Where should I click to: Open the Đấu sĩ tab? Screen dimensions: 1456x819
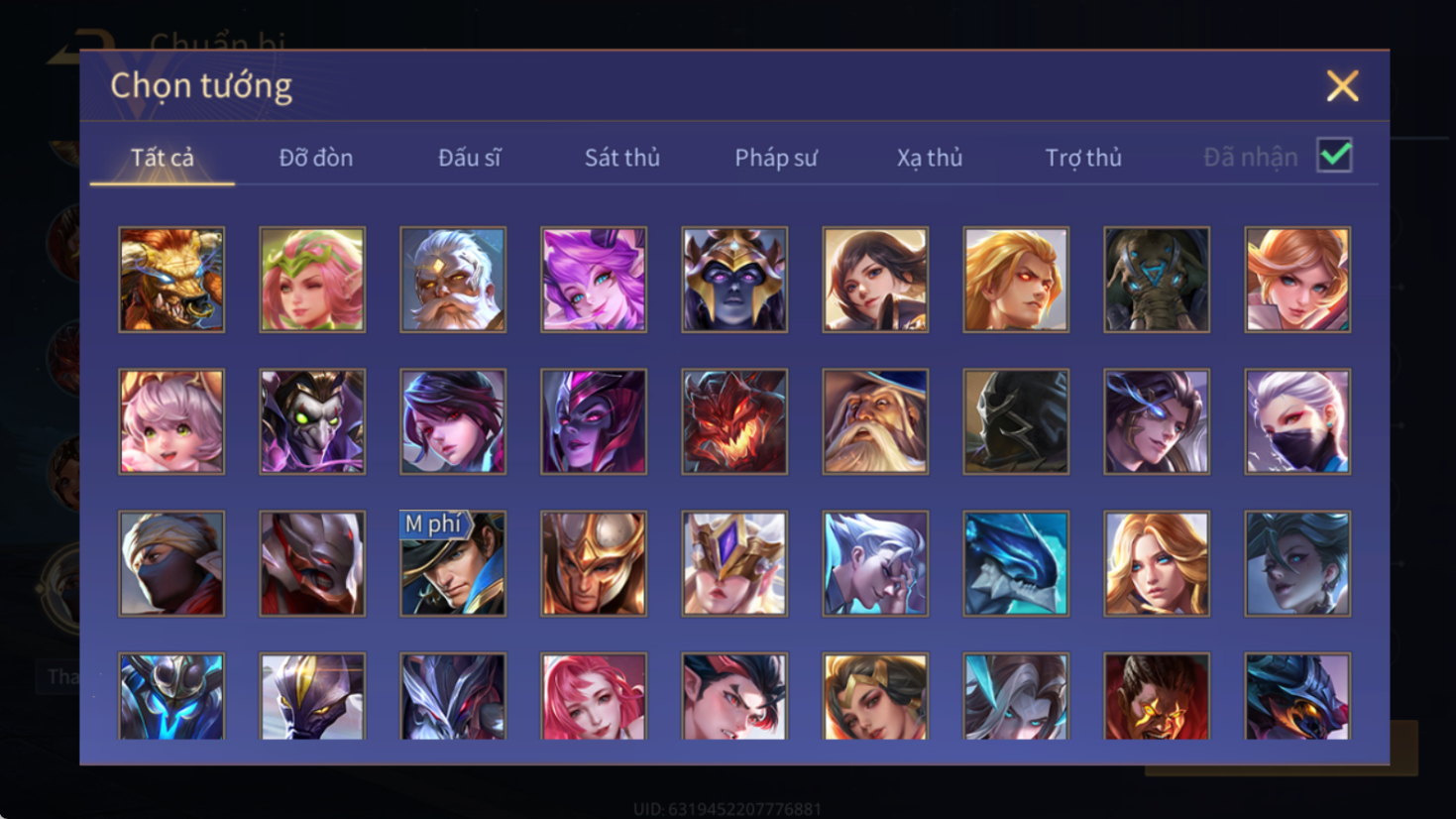[x=470, y=158]
